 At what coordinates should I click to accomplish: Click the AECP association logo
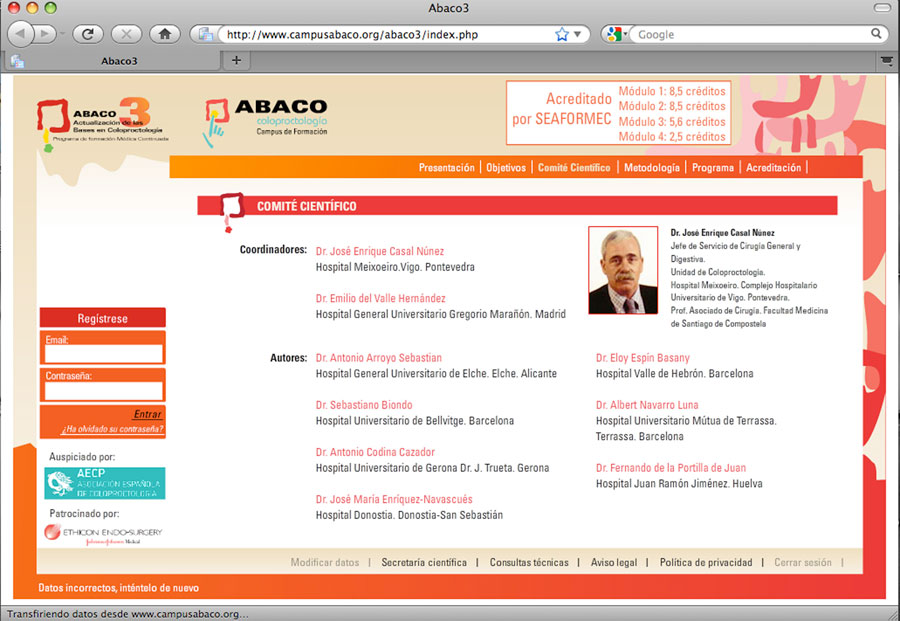point(104,483)
